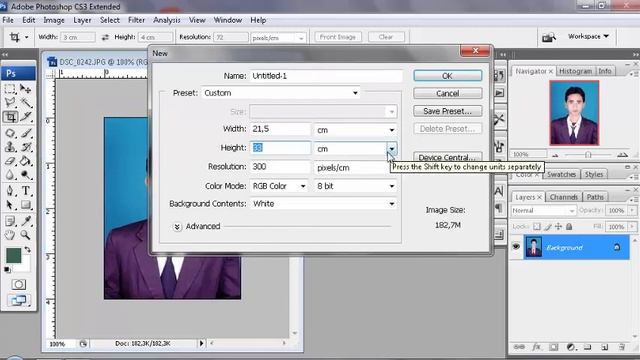Open the Height unit dropdown arrow
This screenshot has height=360, width=640.
(x=391, y=149)
